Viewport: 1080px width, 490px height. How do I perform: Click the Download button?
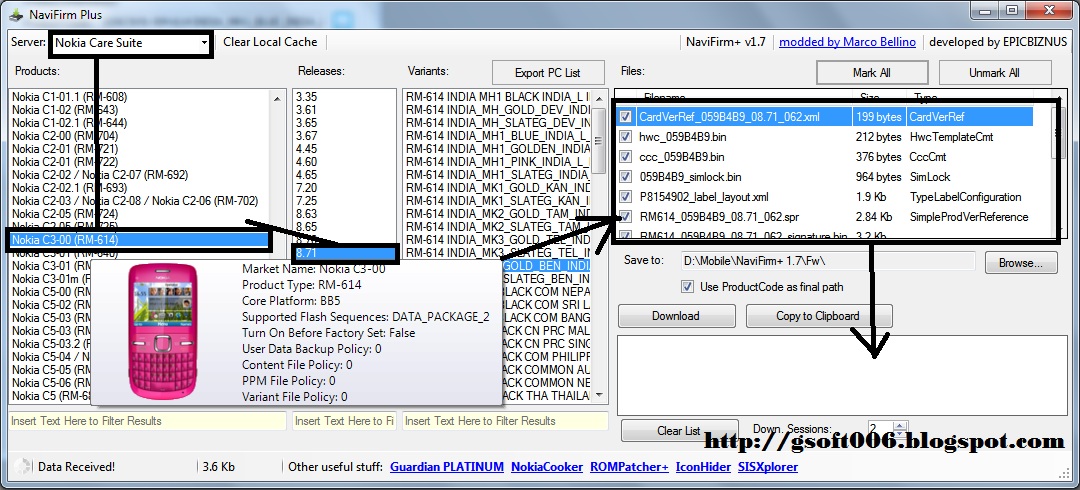click(x=676, y=316)
